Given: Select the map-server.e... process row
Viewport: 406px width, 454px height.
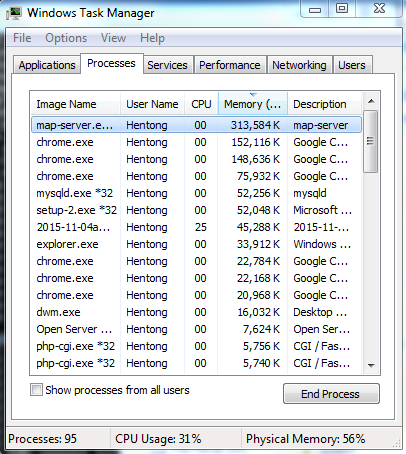Looking at the screenshot, I should point(196,125).
